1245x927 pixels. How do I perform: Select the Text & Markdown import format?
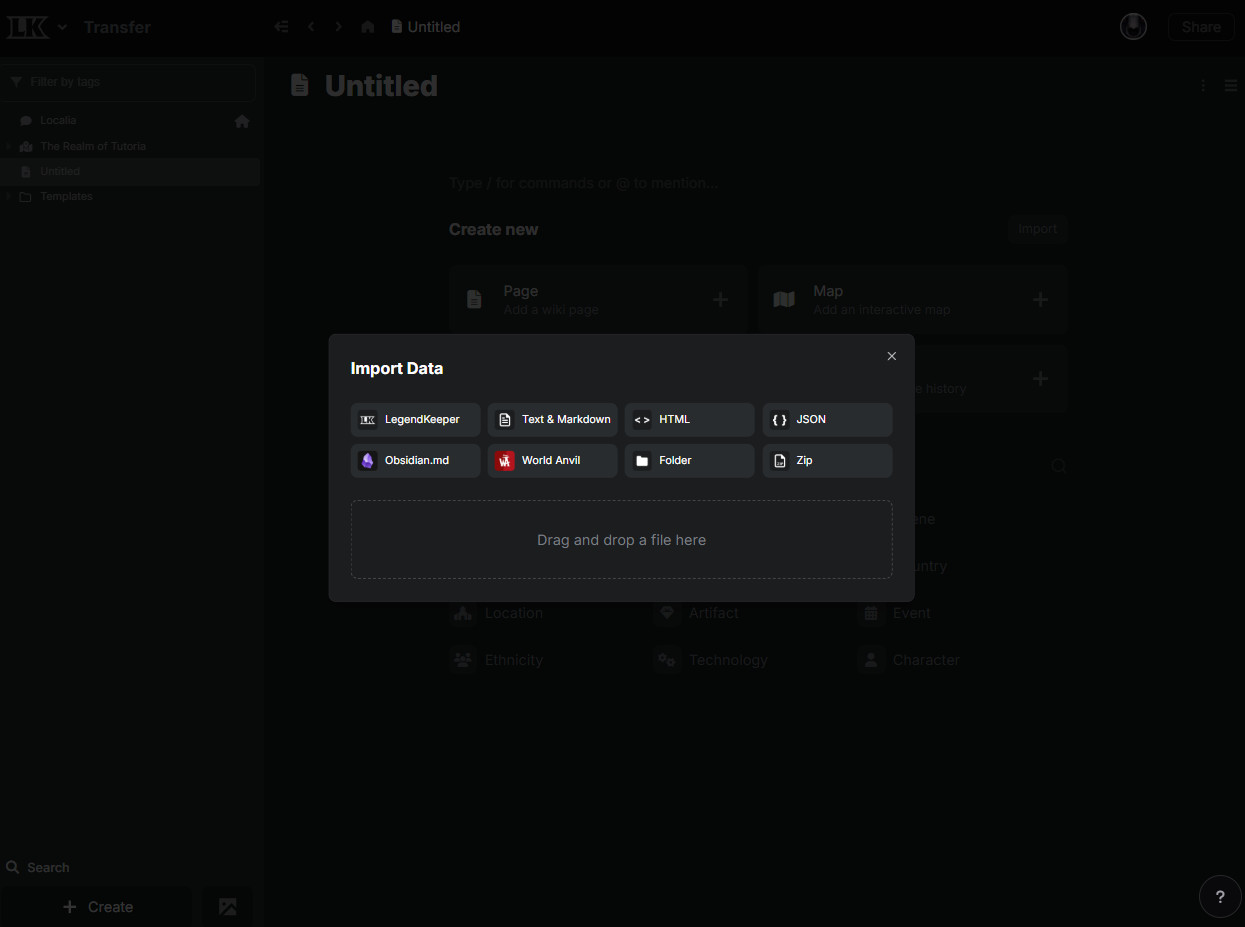[x=552, y=419]
